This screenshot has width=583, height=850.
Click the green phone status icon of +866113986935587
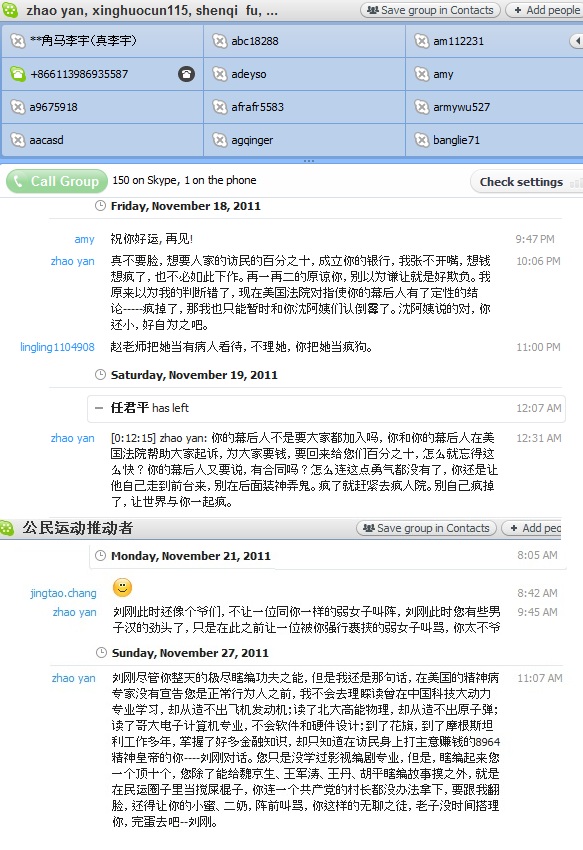click(x=18, y=74)
